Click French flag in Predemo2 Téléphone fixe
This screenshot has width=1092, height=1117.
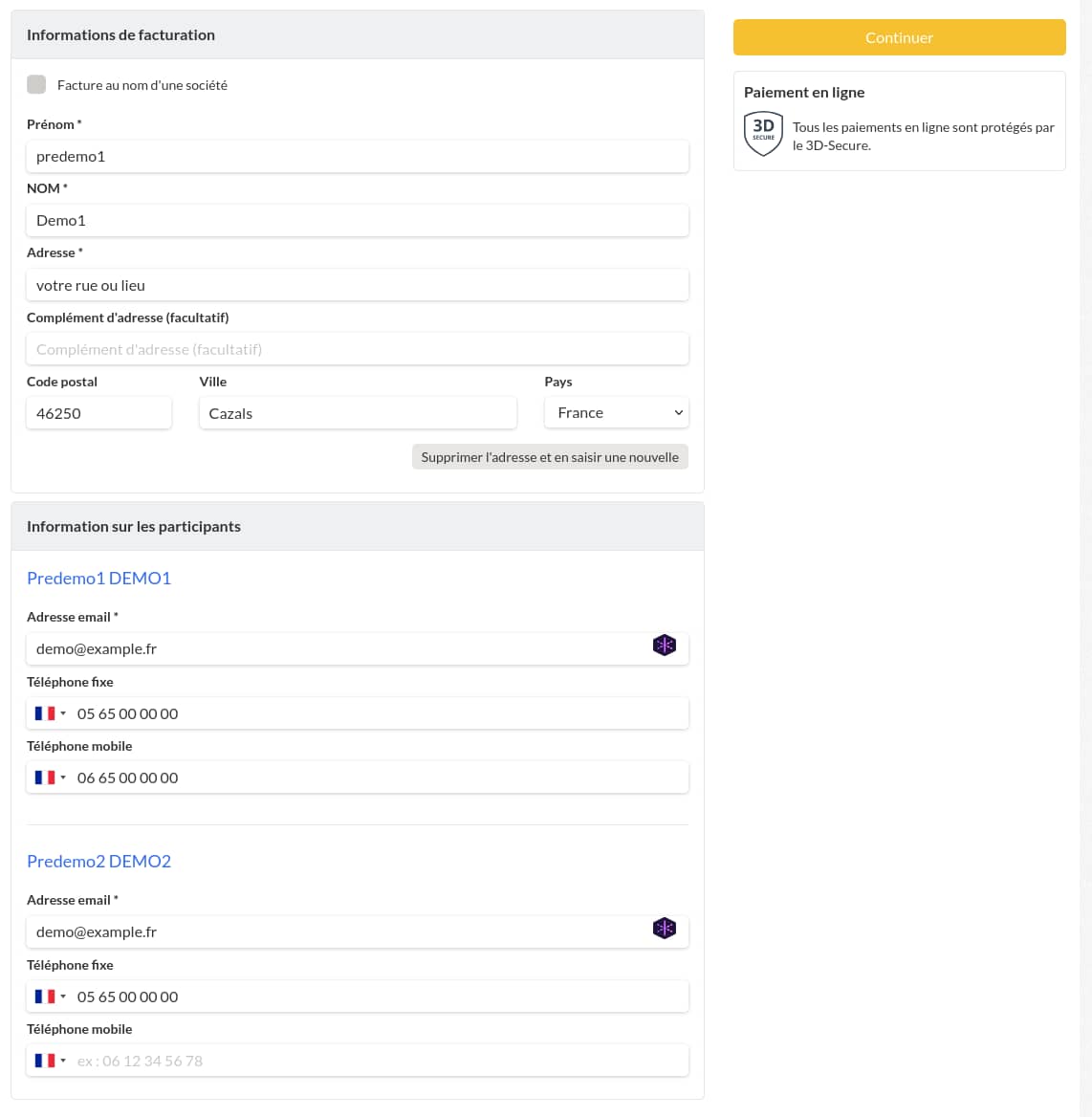[x=45, y=997]
